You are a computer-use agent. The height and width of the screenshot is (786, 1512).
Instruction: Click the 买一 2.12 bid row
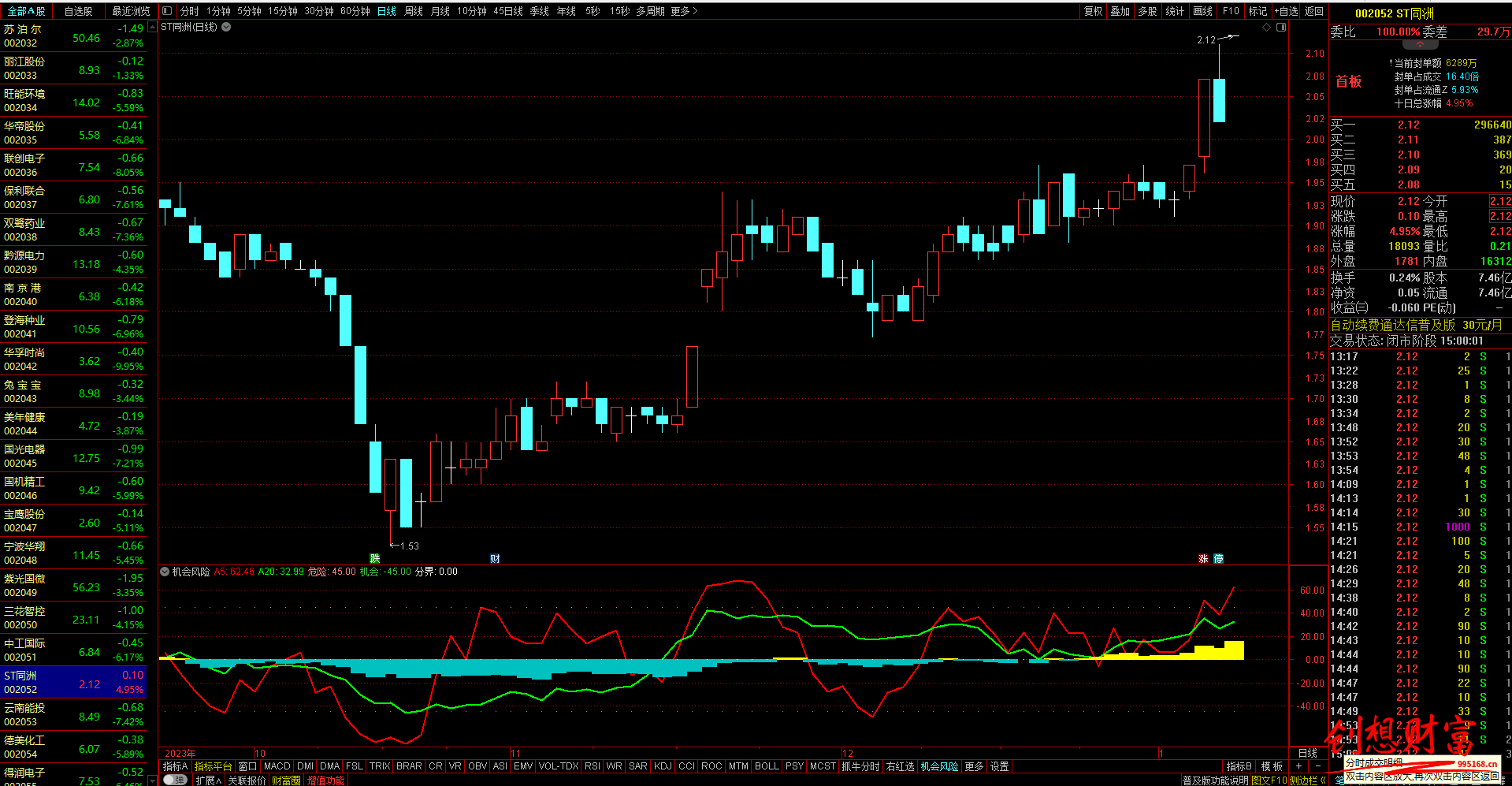point(1421,125)
